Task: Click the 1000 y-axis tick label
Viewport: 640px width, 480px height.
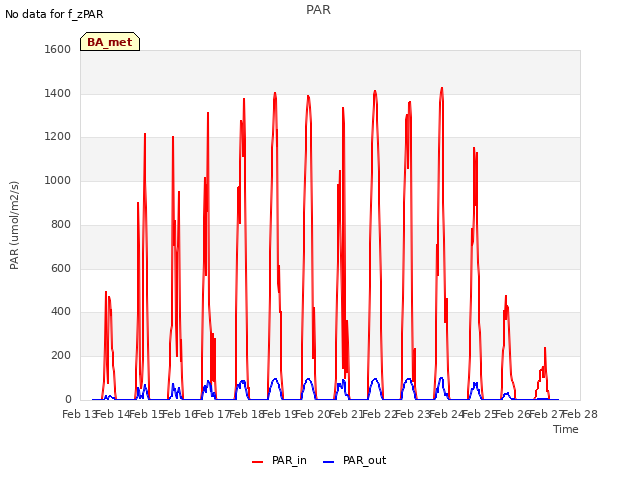Action: (x=58, y=180)
